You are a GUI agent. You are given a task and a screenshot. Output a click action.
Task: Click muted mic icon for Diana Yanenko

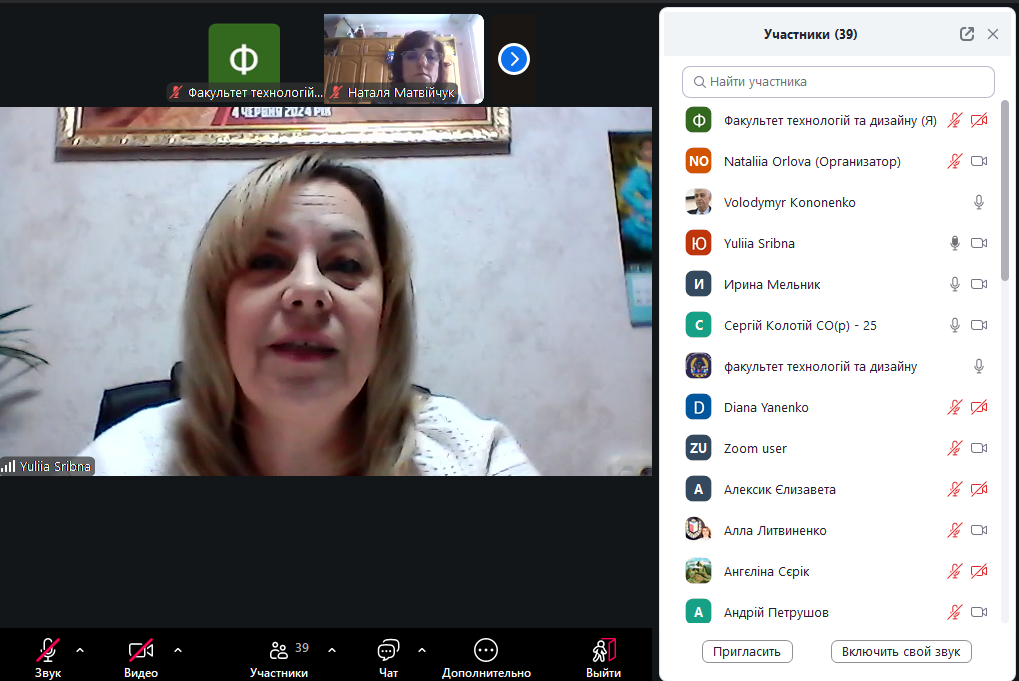pyautogui.click(x=955, y=408)
